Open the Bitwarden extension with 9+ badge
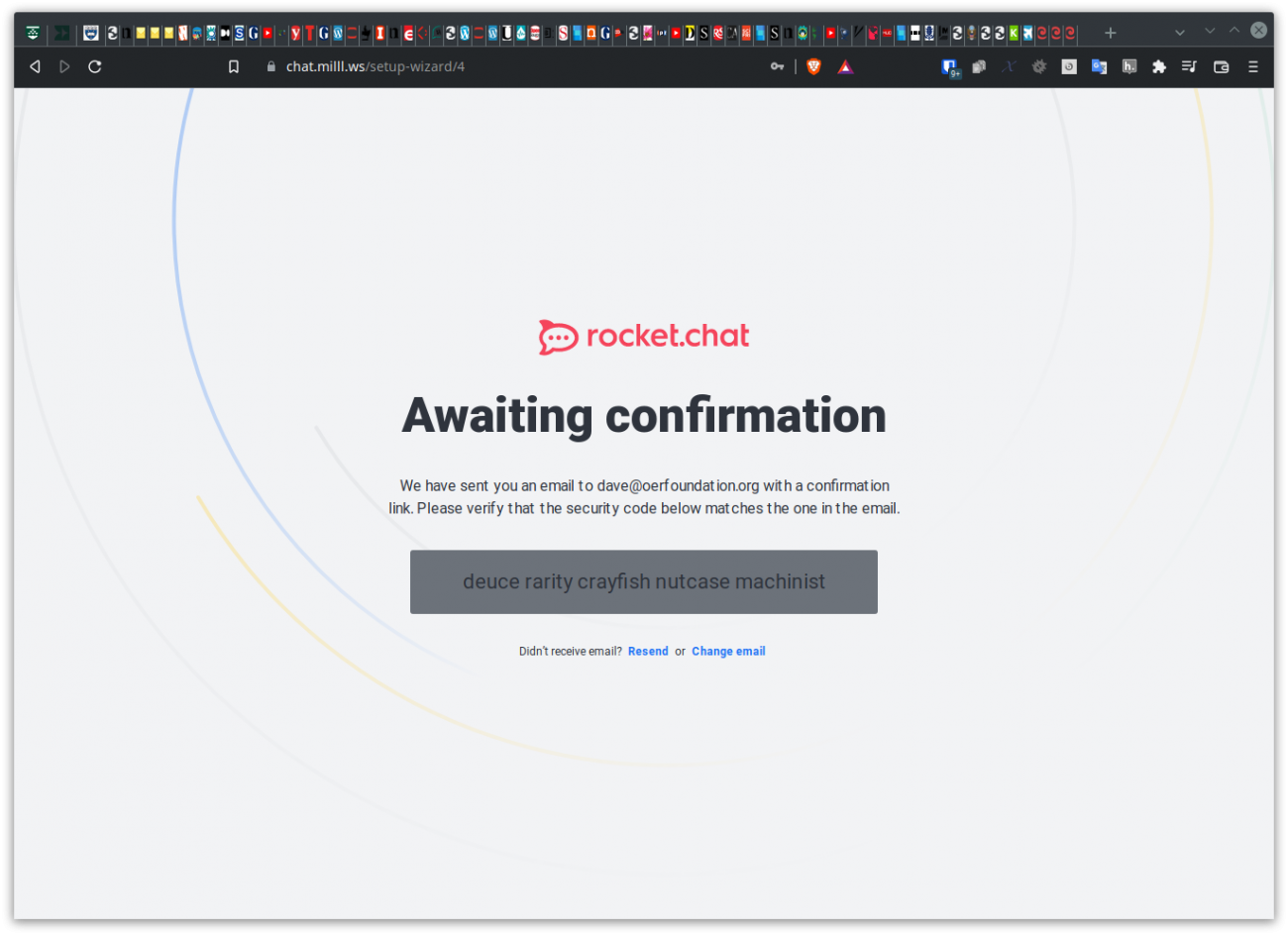 tap(949, 66)
